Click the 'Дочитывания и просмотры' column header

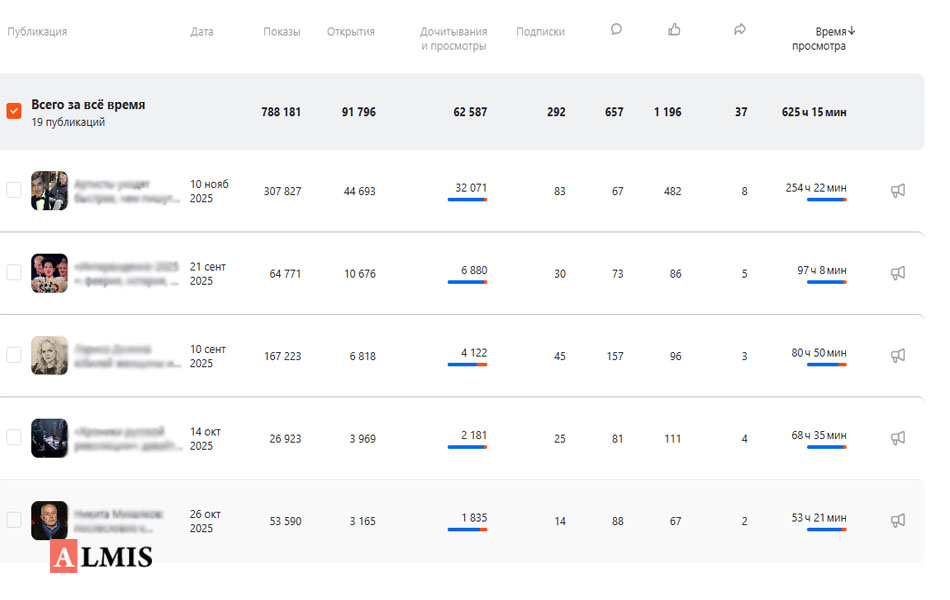click(453, 39)
